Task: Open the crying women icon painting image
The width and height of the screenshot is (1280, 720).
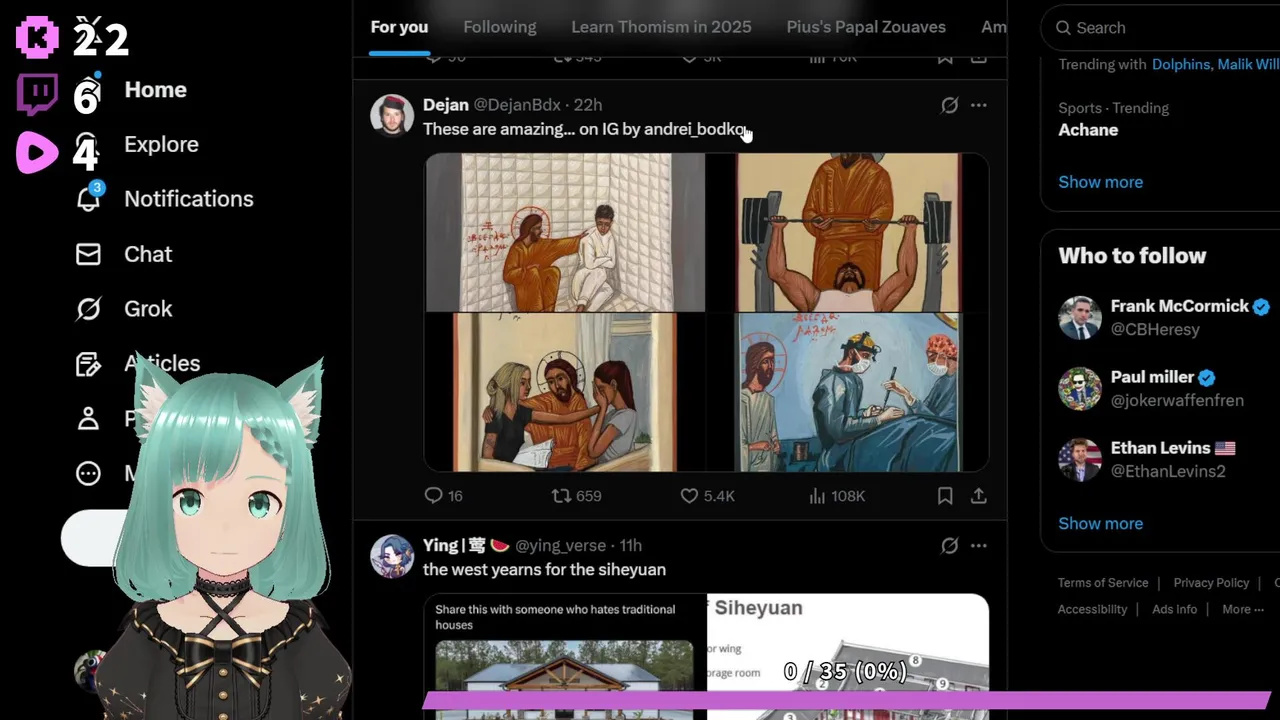Action: 565,392
